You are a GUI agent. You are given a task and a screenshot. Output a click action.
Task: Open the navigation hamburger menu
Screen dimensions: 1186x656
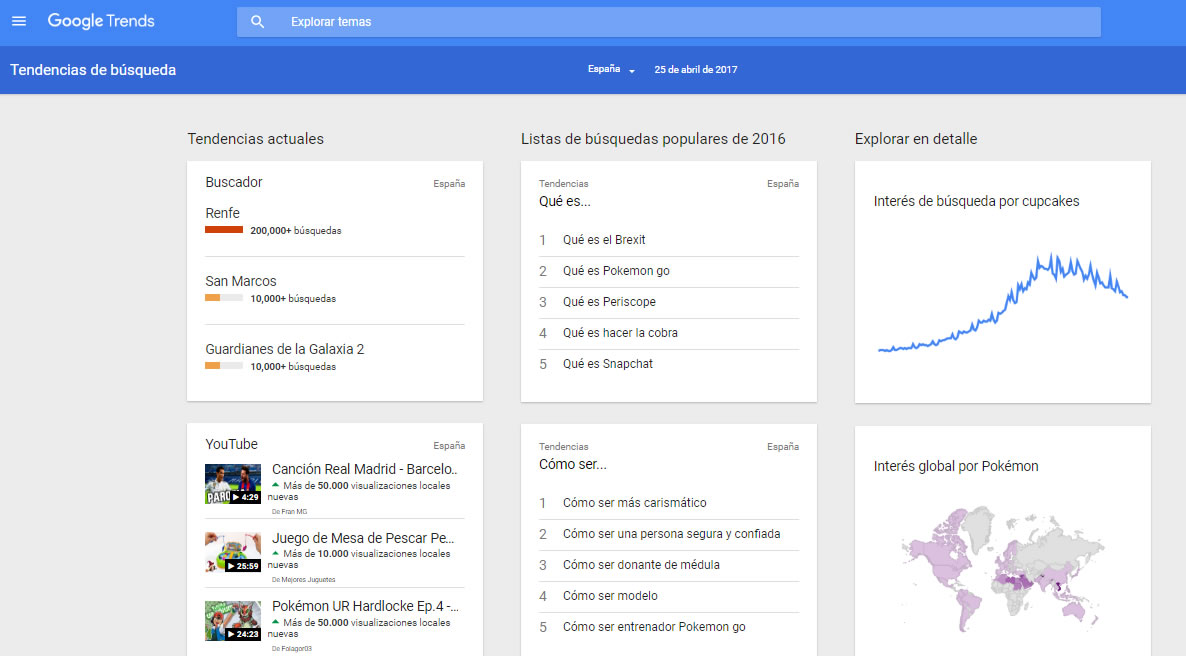(19, 20)
